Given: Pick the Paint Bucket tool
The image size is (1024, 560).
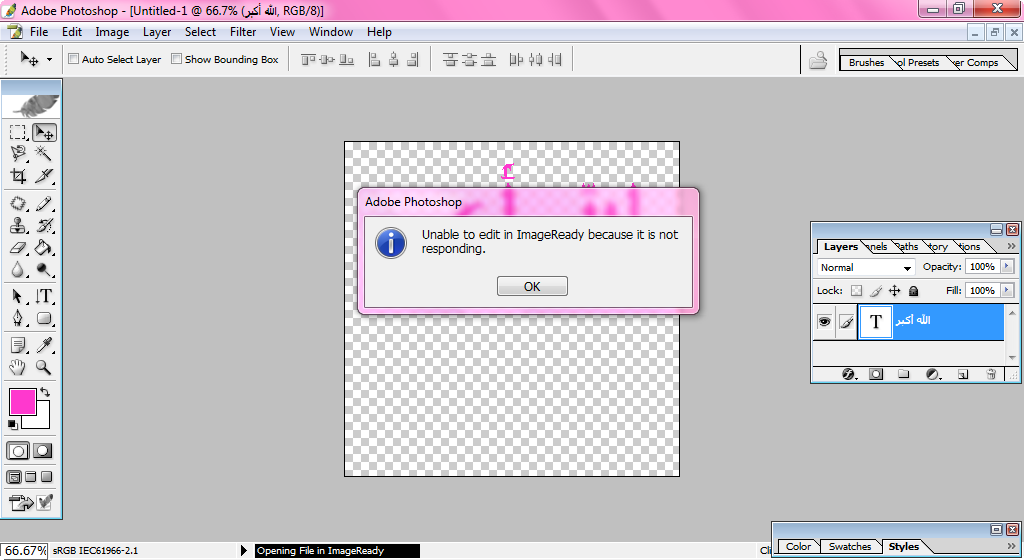Looking at the screenshot, I should (x=44, y=247).
